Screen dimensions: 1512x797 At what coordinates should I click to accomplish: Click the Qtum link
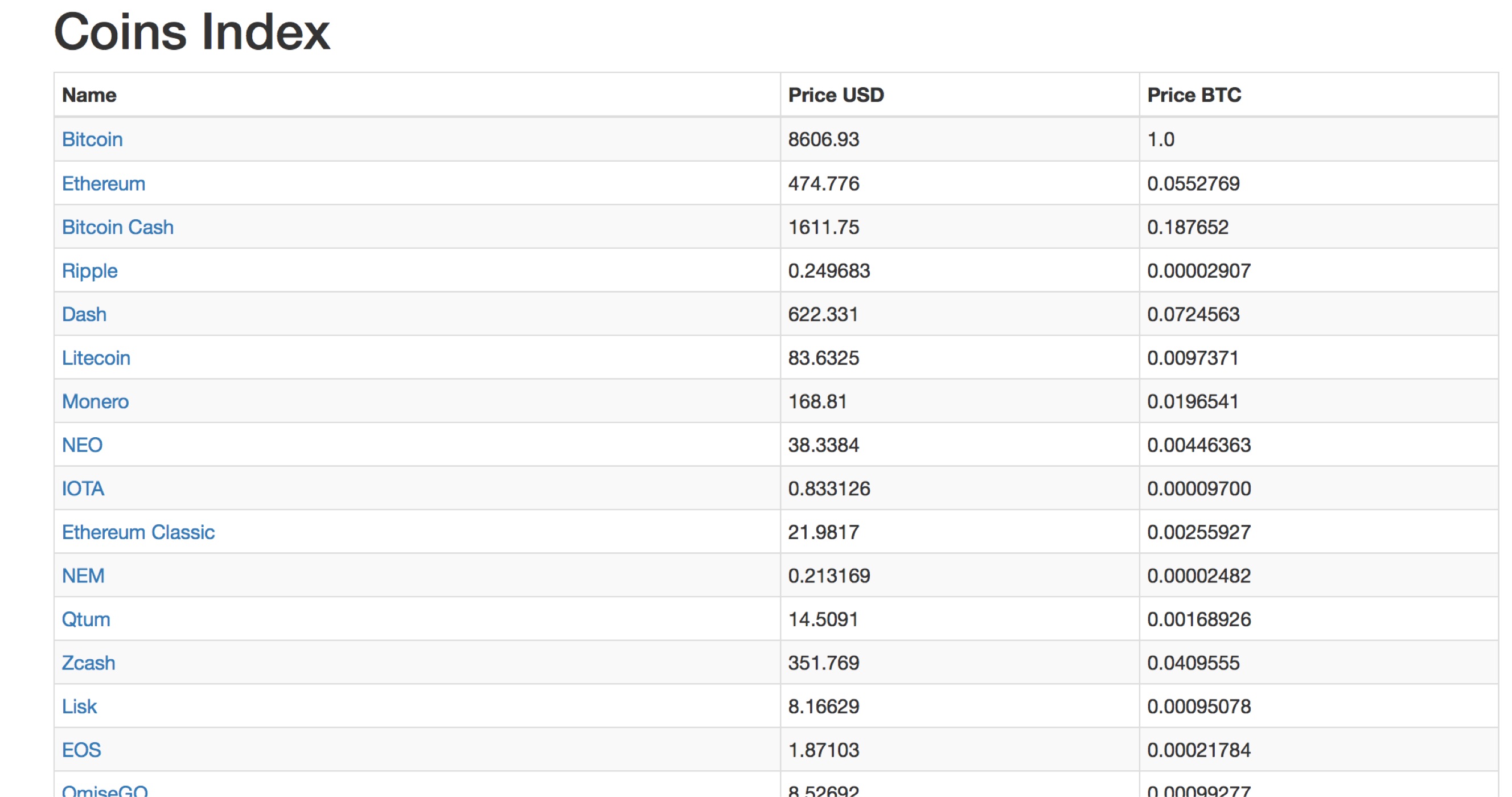(x=86, y=619)
